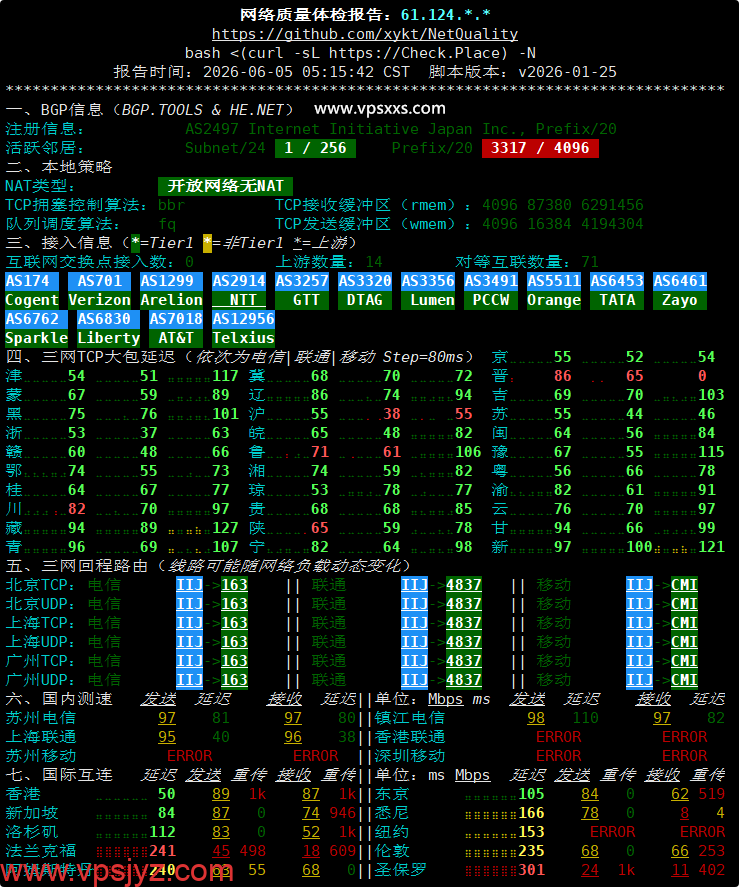The image size is (739, 887).
Task: Select the AS7018 badge
Action: 176,319
